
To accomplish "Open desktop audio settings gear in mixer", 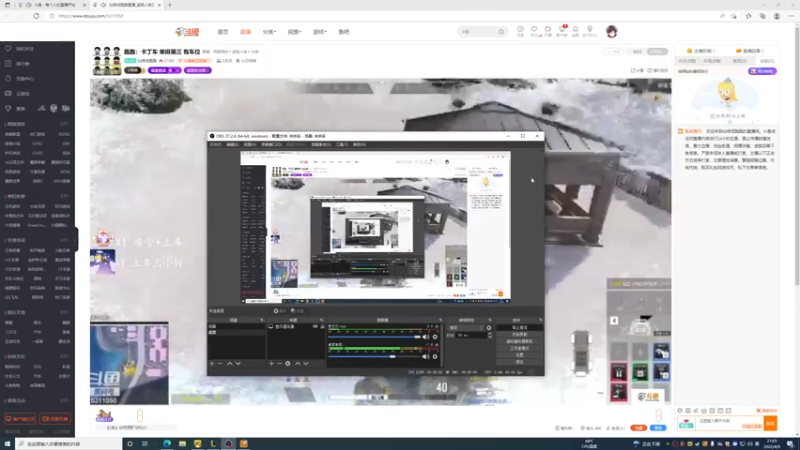I will [435, 357].
